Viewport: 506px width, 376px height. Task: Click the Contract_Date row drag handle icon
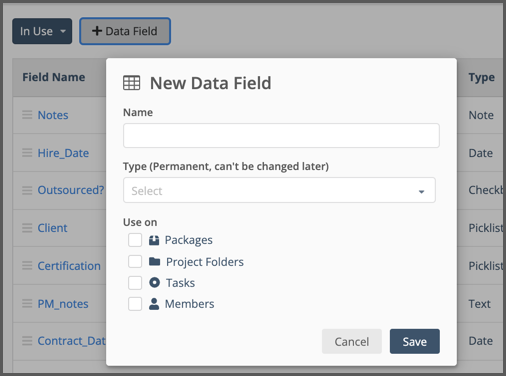(27, 341)
